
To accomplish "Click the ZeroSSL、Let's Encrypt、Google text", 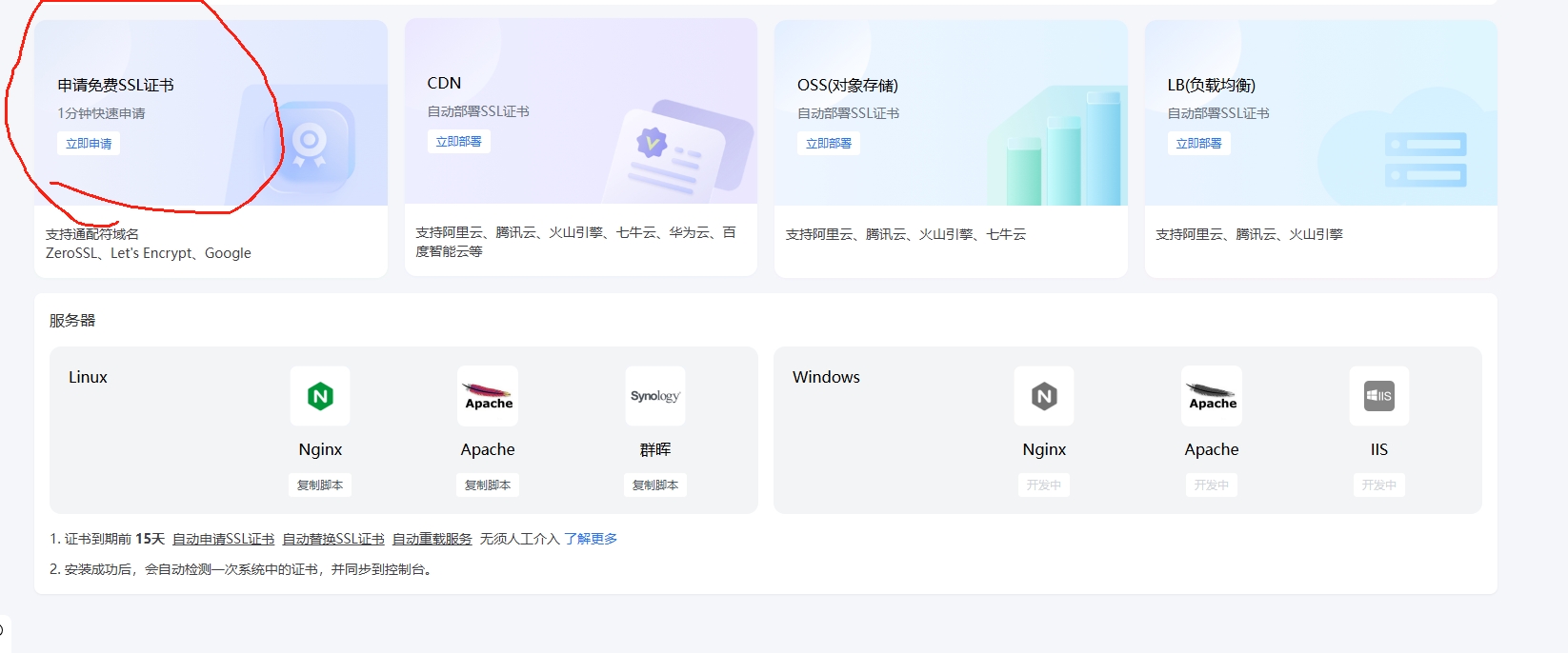I will coord(149,253).
